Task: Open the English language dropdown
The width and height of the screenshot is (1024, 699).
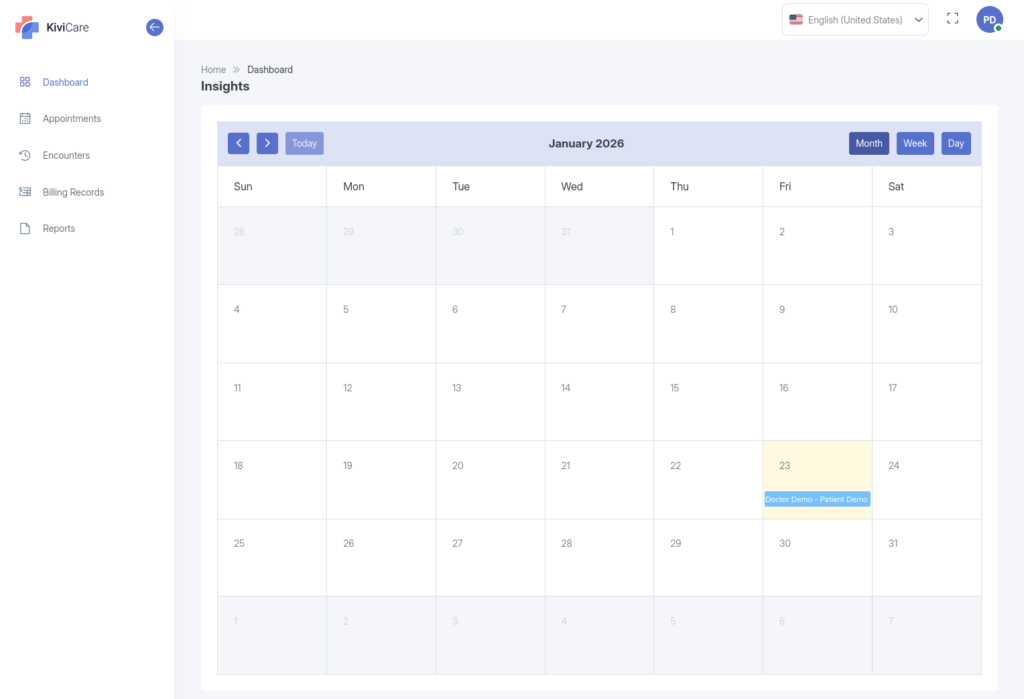Action: click(855, 20)
